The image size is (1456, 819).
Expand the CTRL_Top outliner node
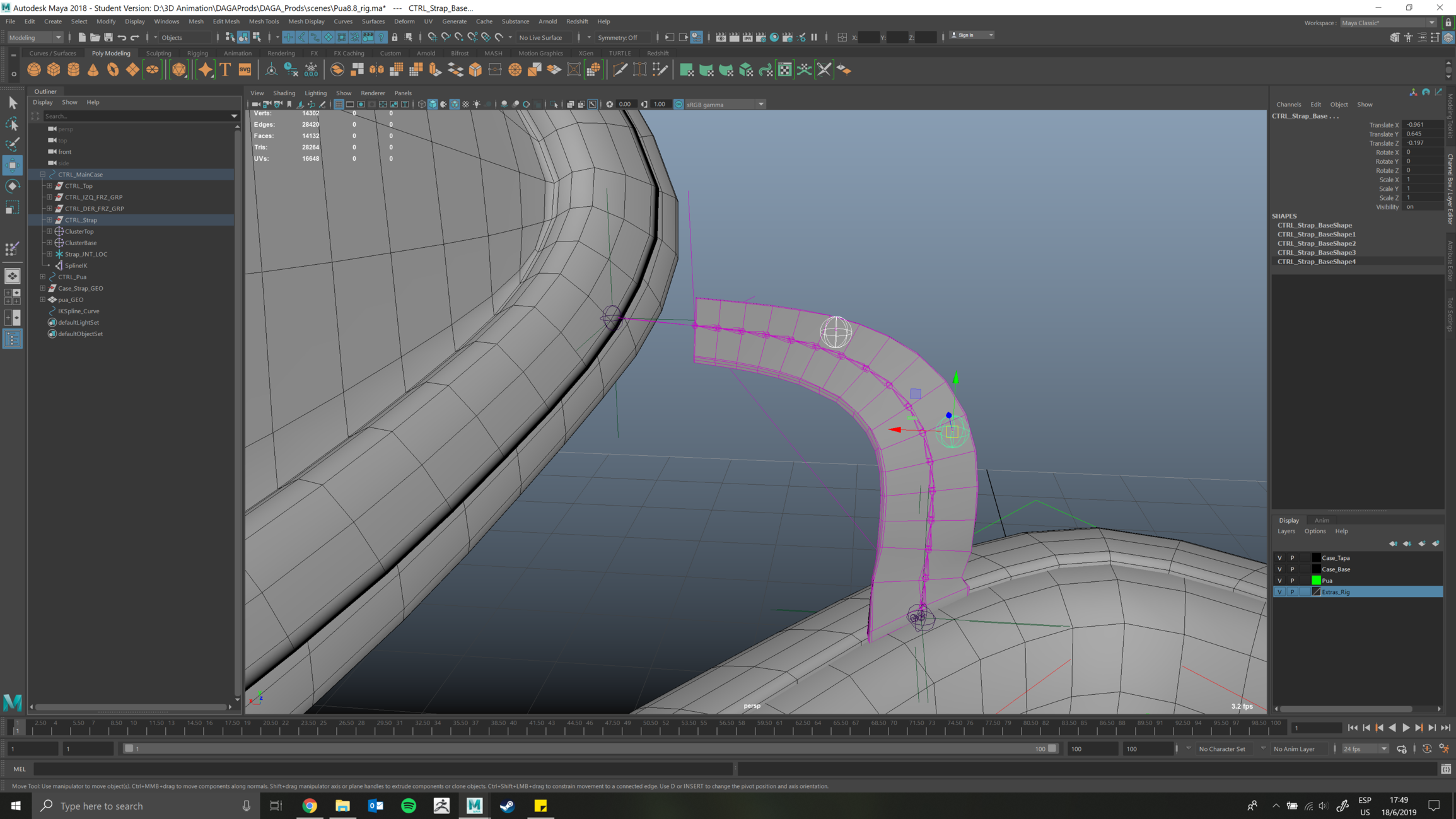tap(50, 185)
